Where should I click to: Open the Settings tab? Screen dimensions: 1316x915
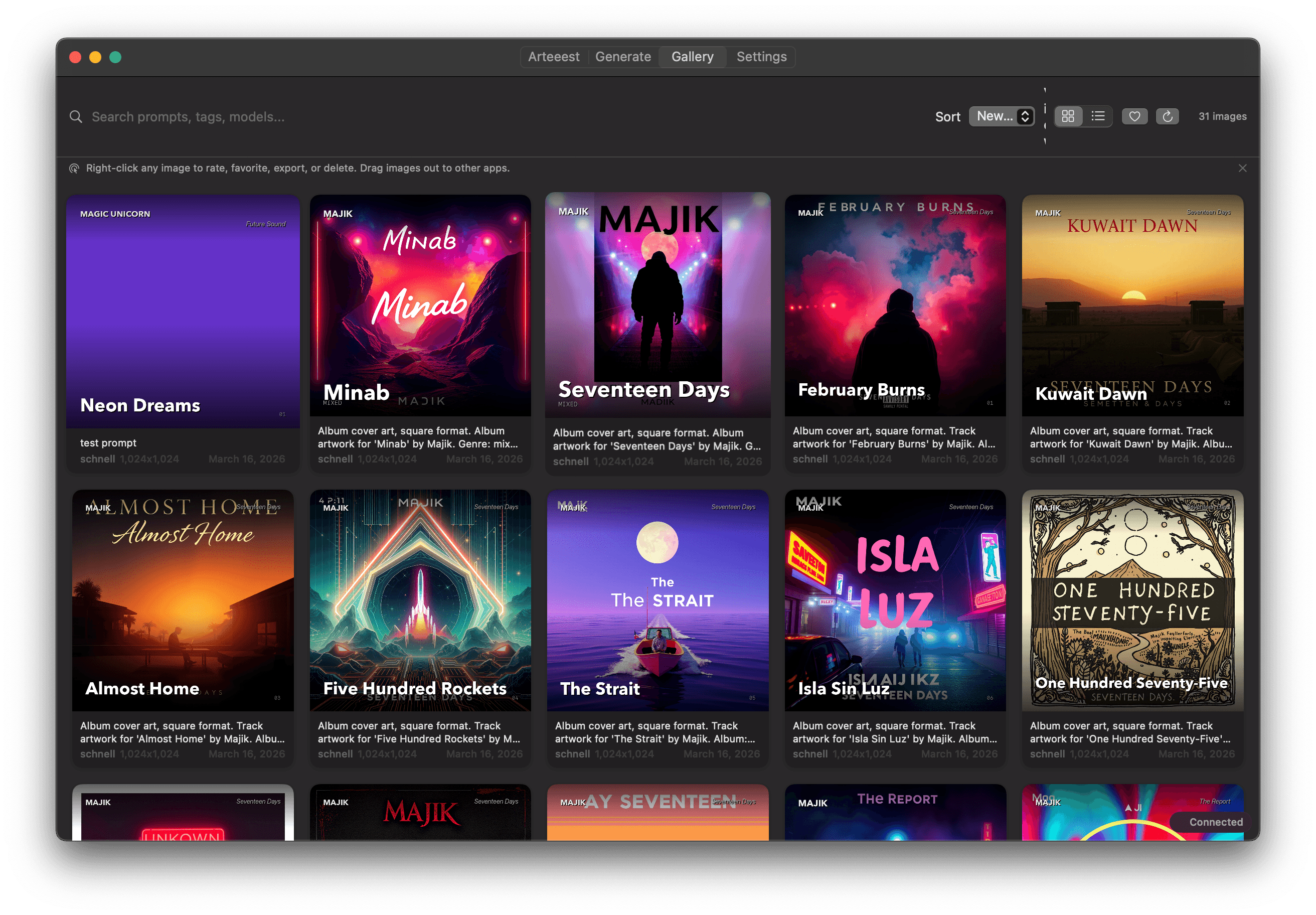761,57
